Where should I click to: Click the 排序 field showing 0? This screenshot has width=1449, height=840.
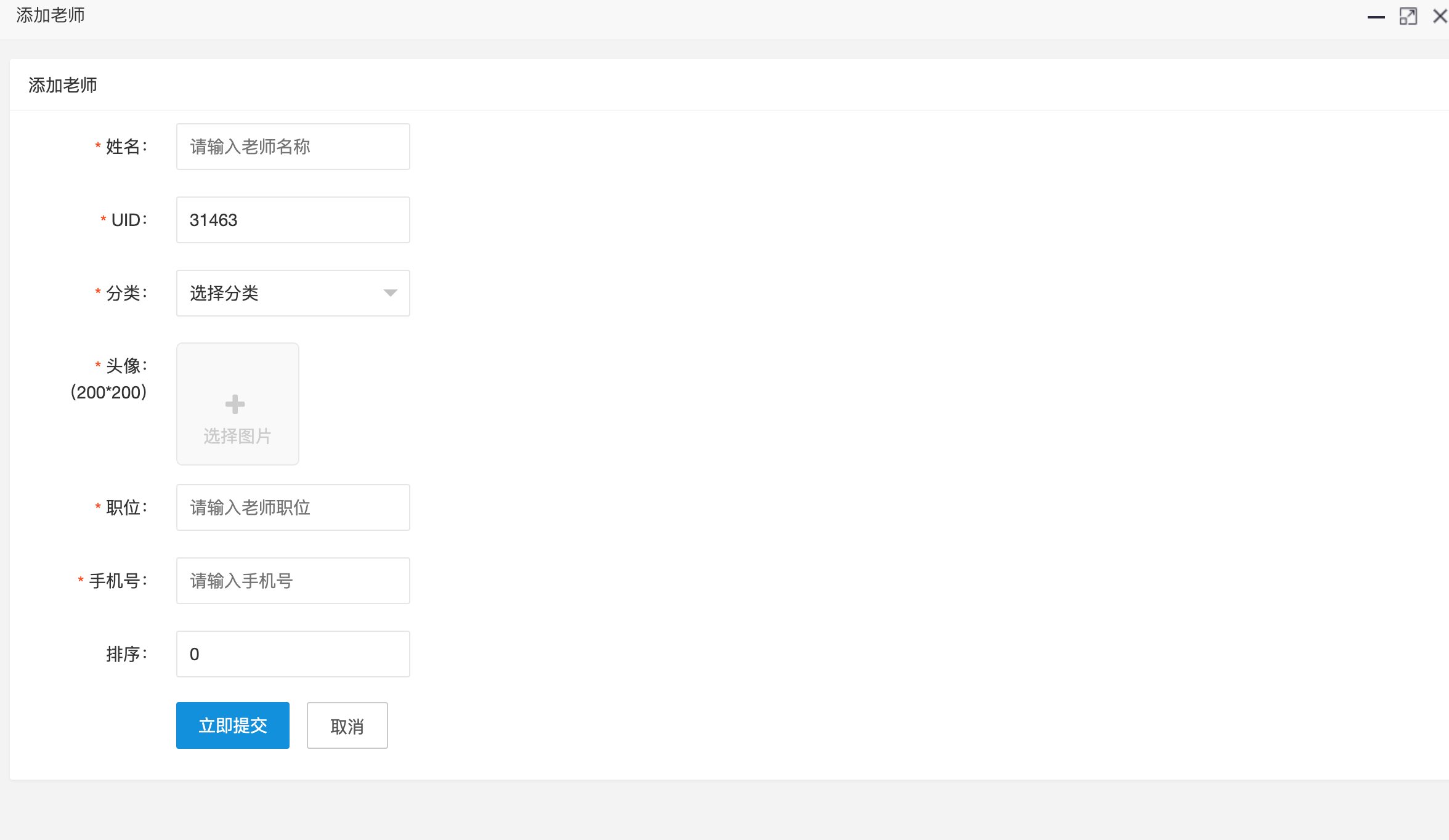[x=293, y=654]
